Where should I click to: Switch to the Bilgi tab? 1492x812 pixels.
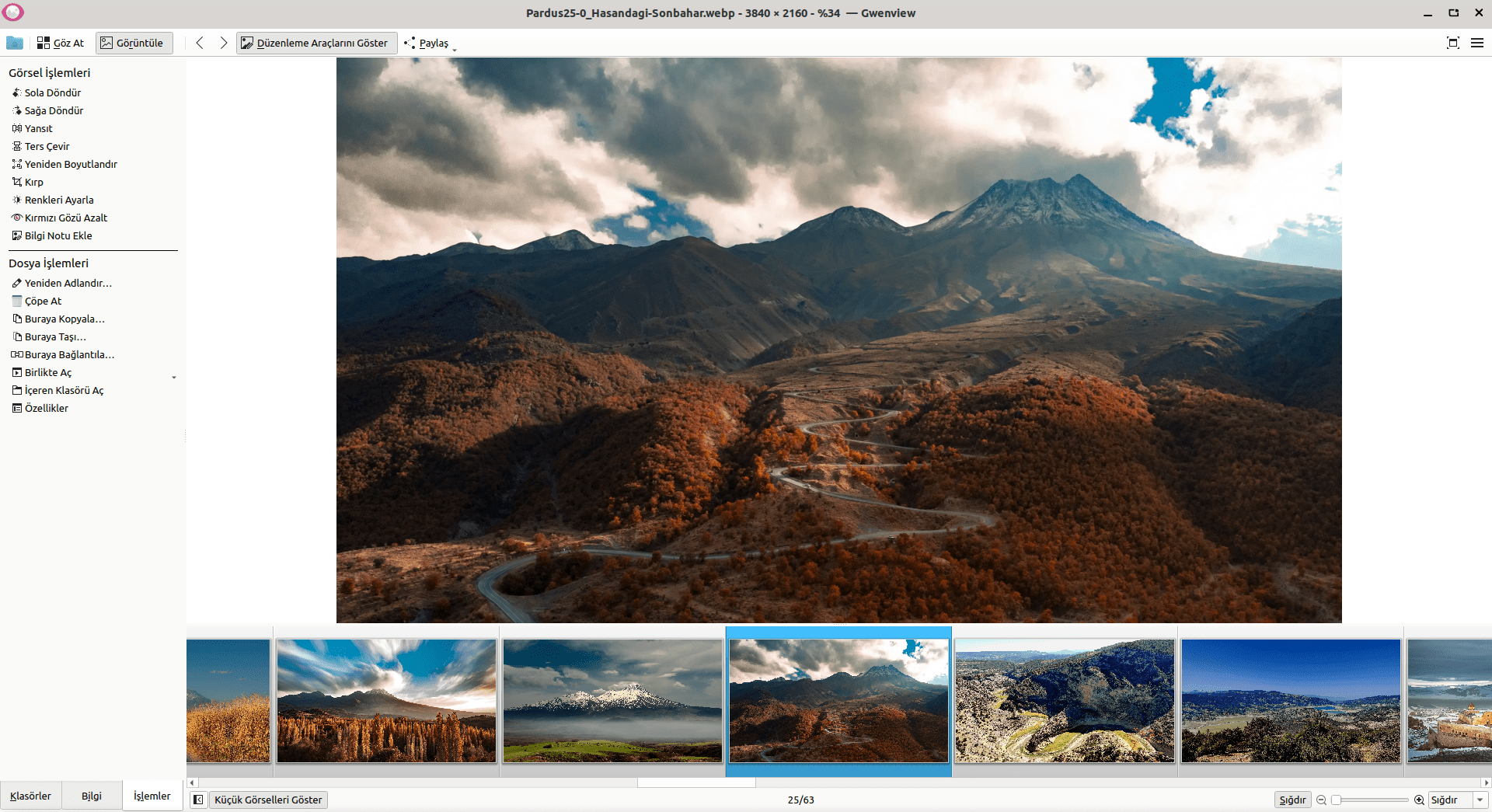[x=92, y=796]
